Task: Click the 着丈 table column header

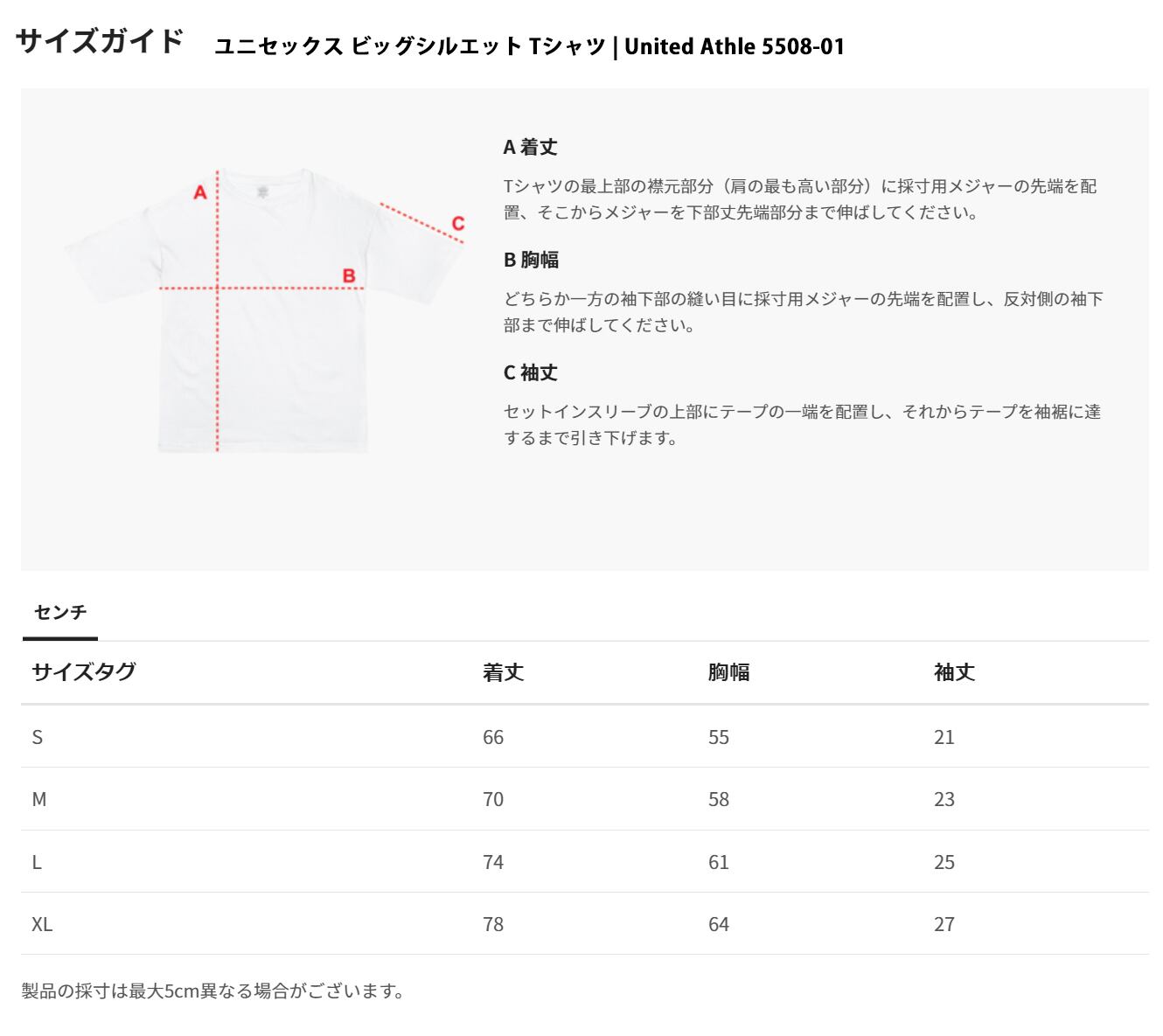Action: [503, 672]
